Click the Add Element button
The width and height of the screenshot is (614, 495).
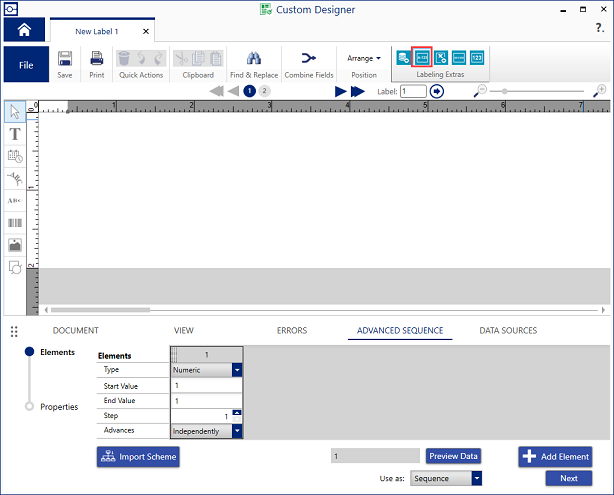pyautogui.click(x=555, y=457)
